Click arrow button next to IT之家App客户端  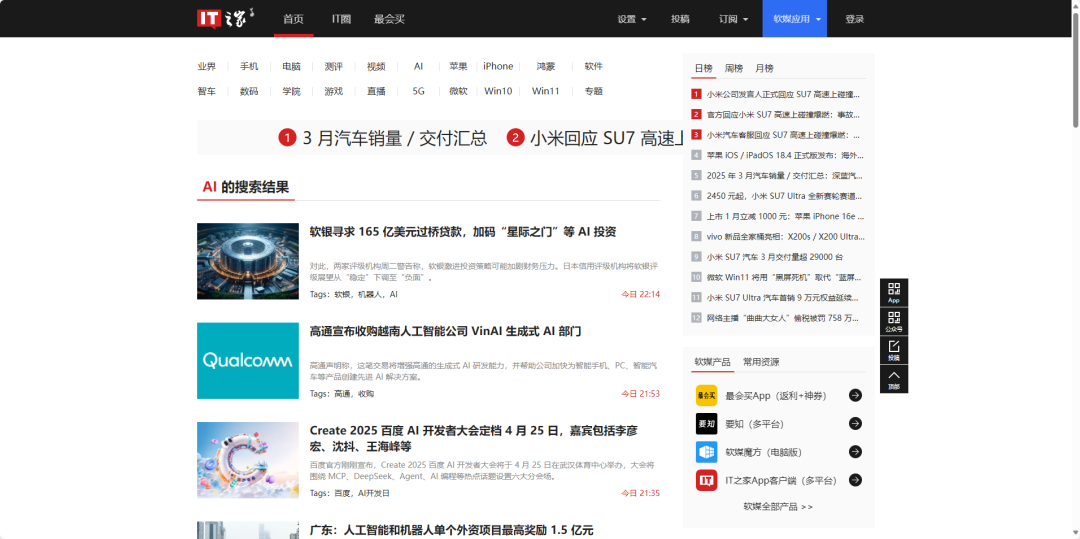point(855,480)
